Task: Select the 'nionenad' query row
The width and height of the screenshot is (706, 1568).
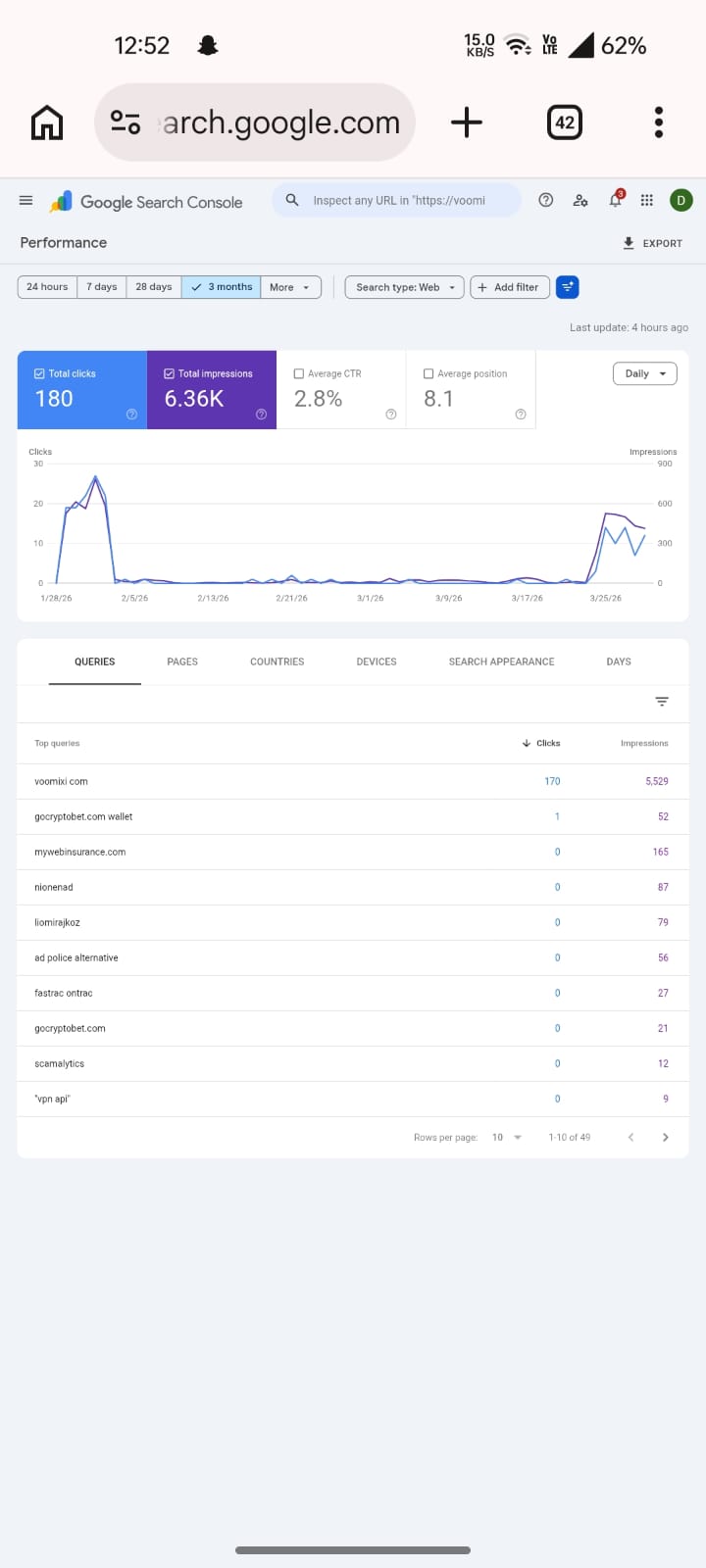Action: (x=353, y=887)
